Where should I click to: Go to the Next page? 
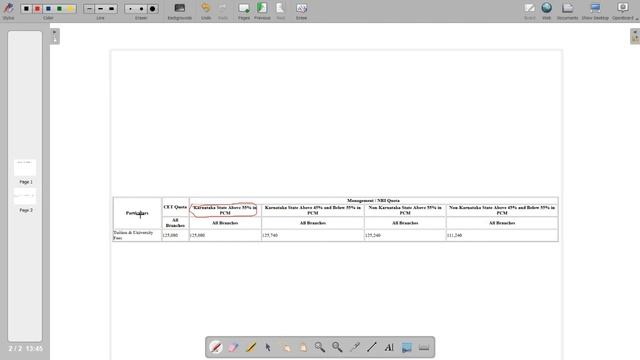pos(280,11)
